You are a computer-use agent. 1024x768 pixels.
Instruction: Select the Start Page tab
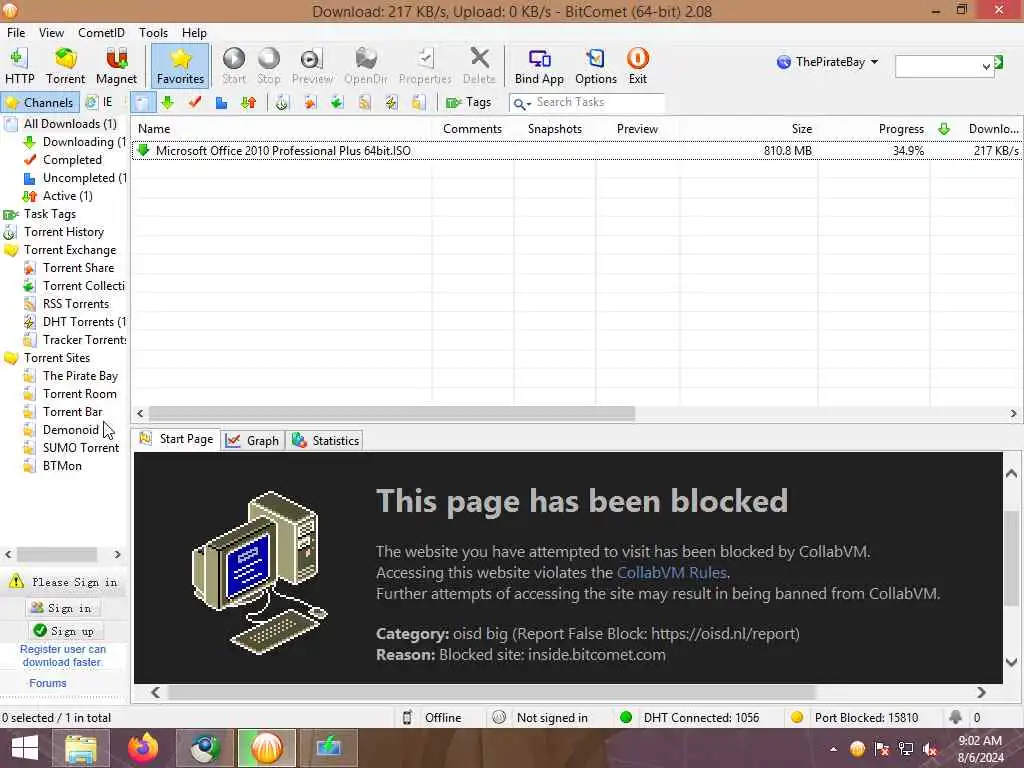[176, 440]
